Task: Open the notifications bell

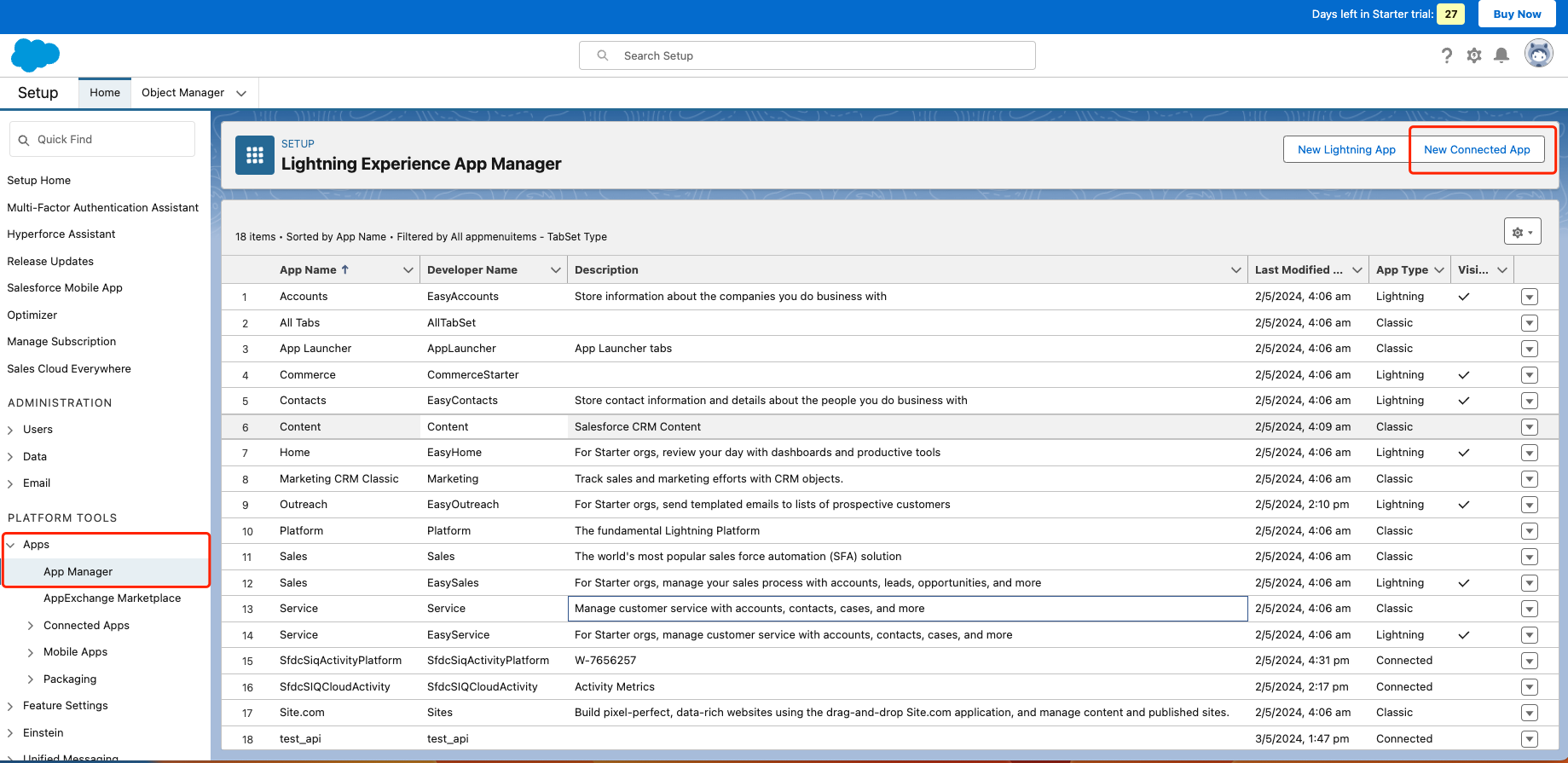Action: 1501,55
